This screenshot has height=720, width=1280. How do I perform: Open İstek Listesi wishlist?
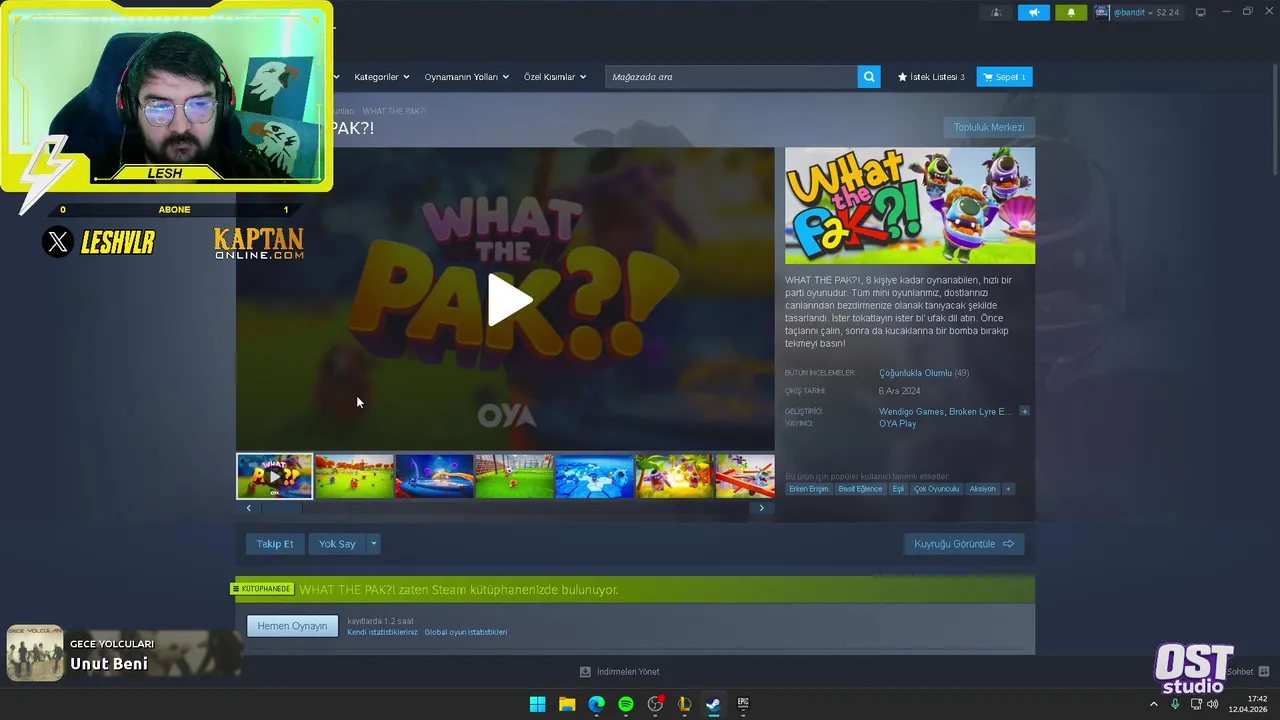pos(931,77)
